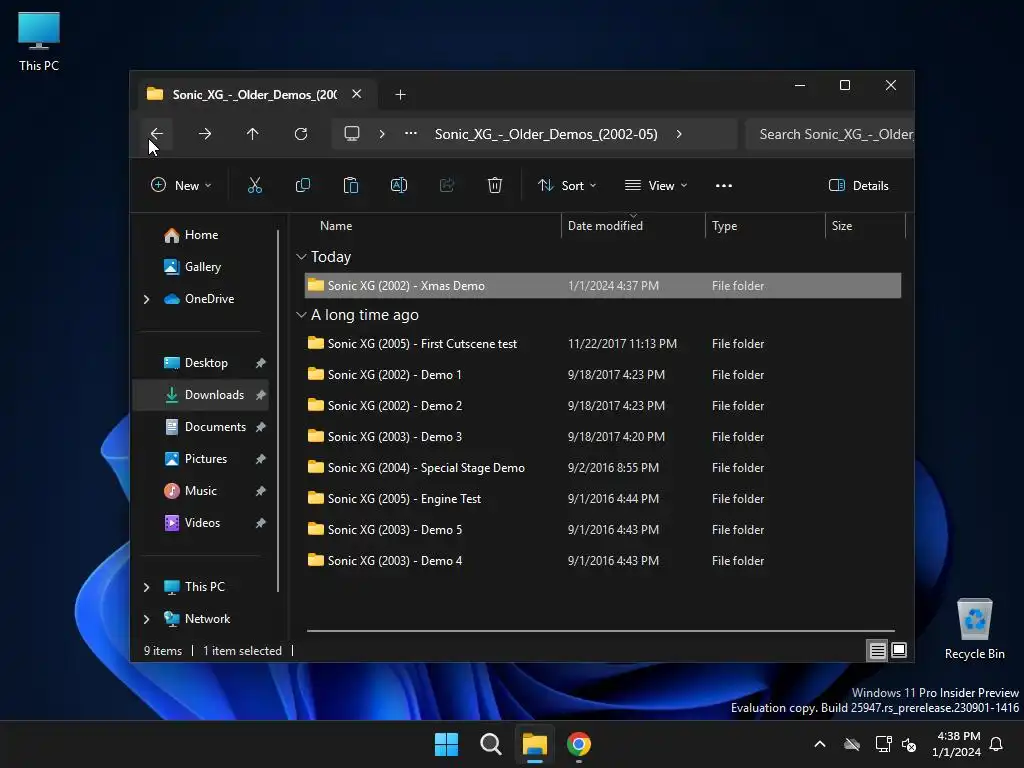This screenshot has width=1024, height=768.
Task: Click the Search Sonic_XG_-_Older field
Action: click(829, 135)
